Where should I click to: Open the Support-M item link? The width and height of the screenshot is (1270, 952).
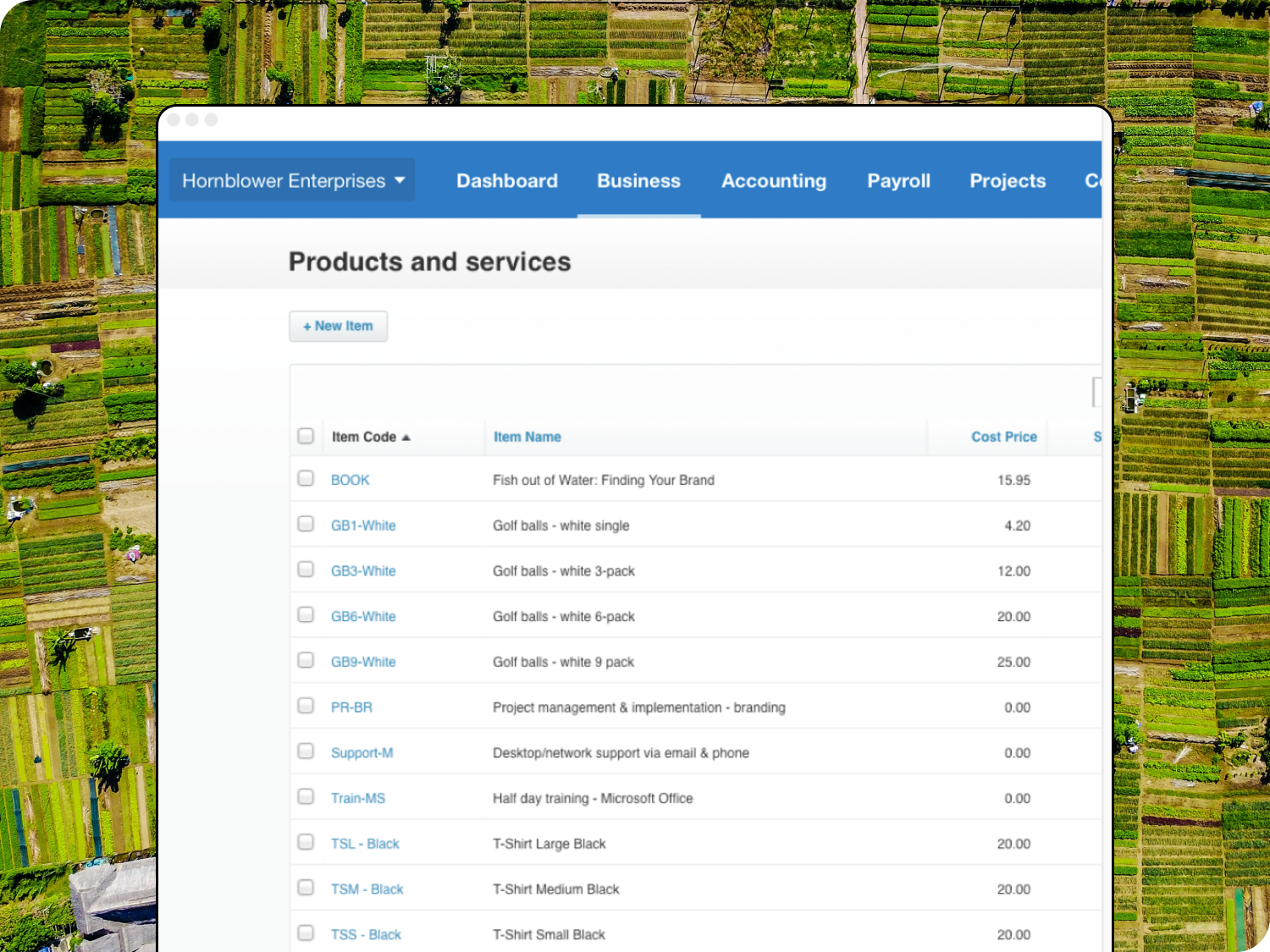362,753
